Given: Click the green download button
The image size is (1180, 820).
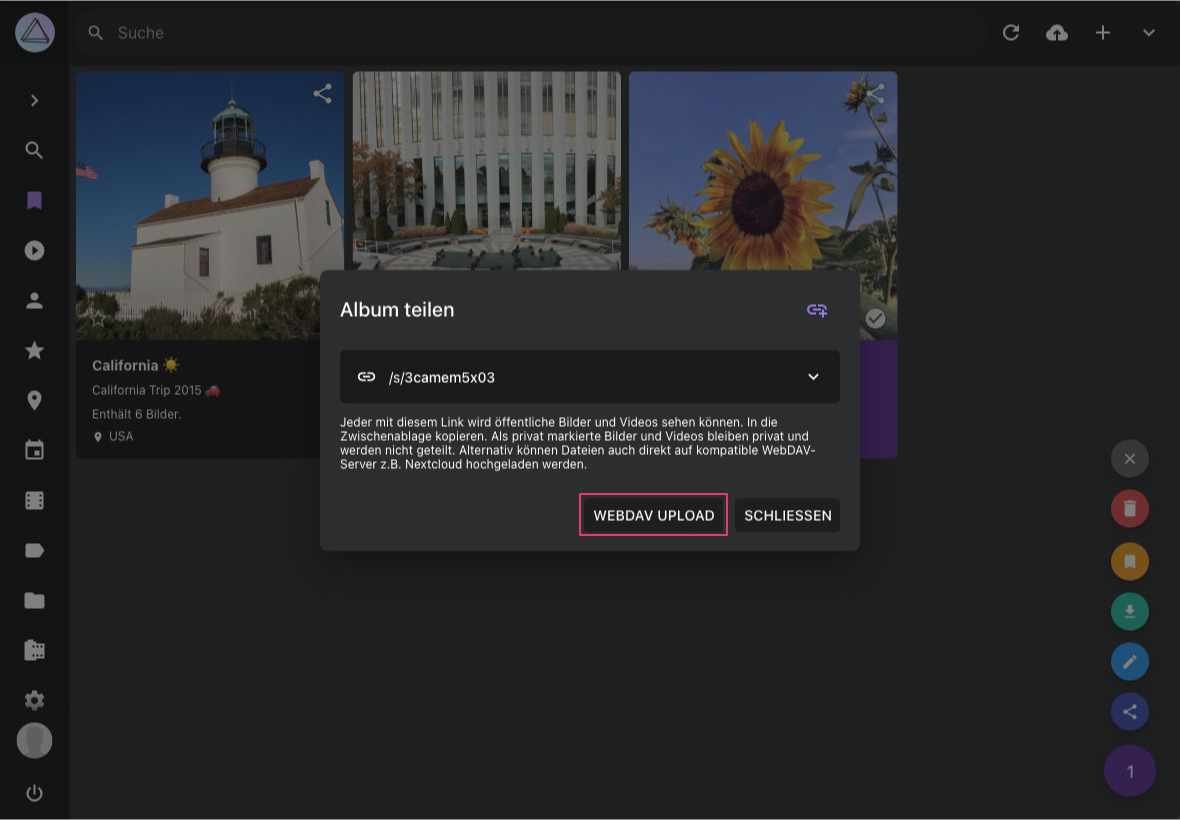Looking at the screenshot, I should 1129,611.
